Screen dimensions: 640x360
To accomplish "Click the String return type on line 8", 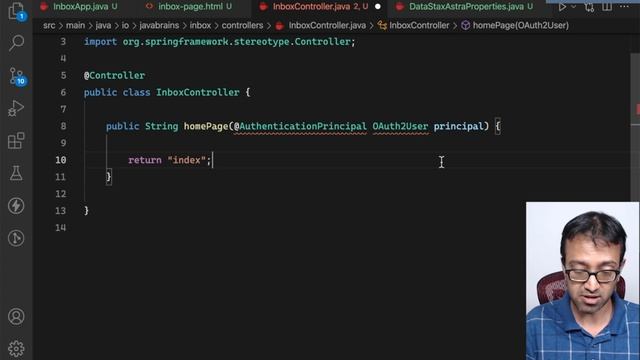I will [162, 127].
